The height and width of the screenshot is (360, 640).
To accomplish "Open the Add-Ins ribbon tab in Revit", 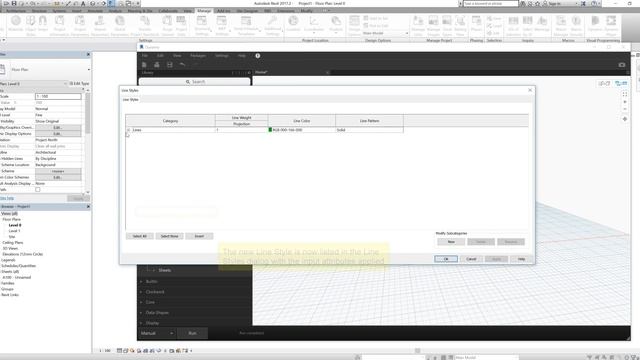I will pyautogui.click(x=223, y=11).
